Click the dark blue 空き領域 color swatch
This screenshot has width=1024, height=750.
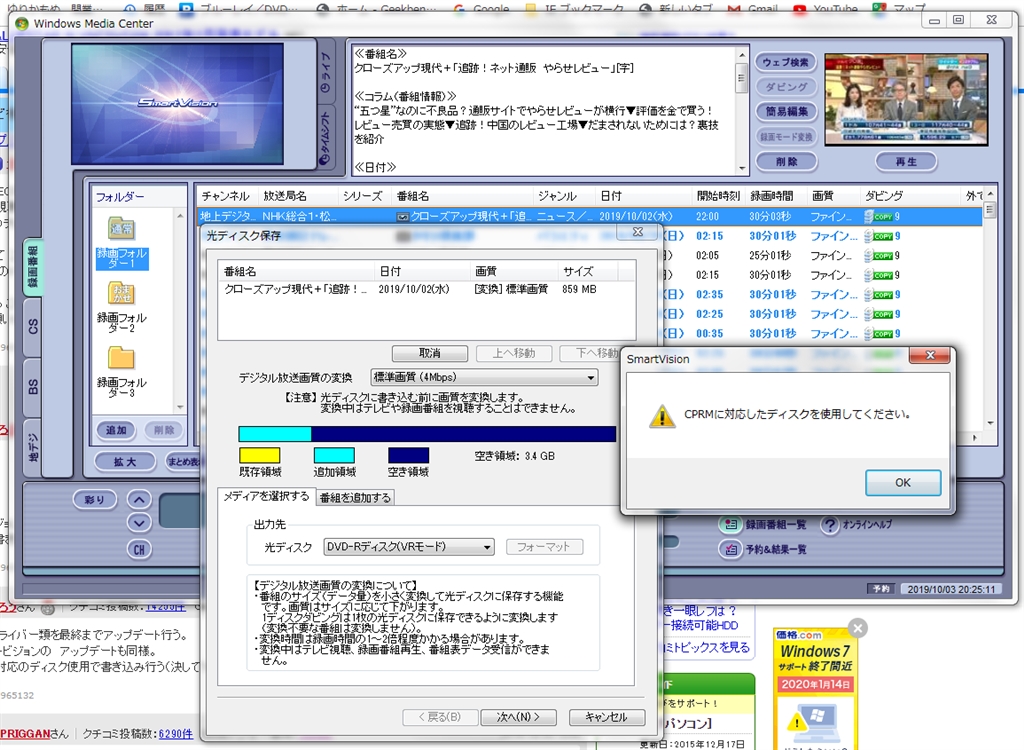[x=408, y=455]
